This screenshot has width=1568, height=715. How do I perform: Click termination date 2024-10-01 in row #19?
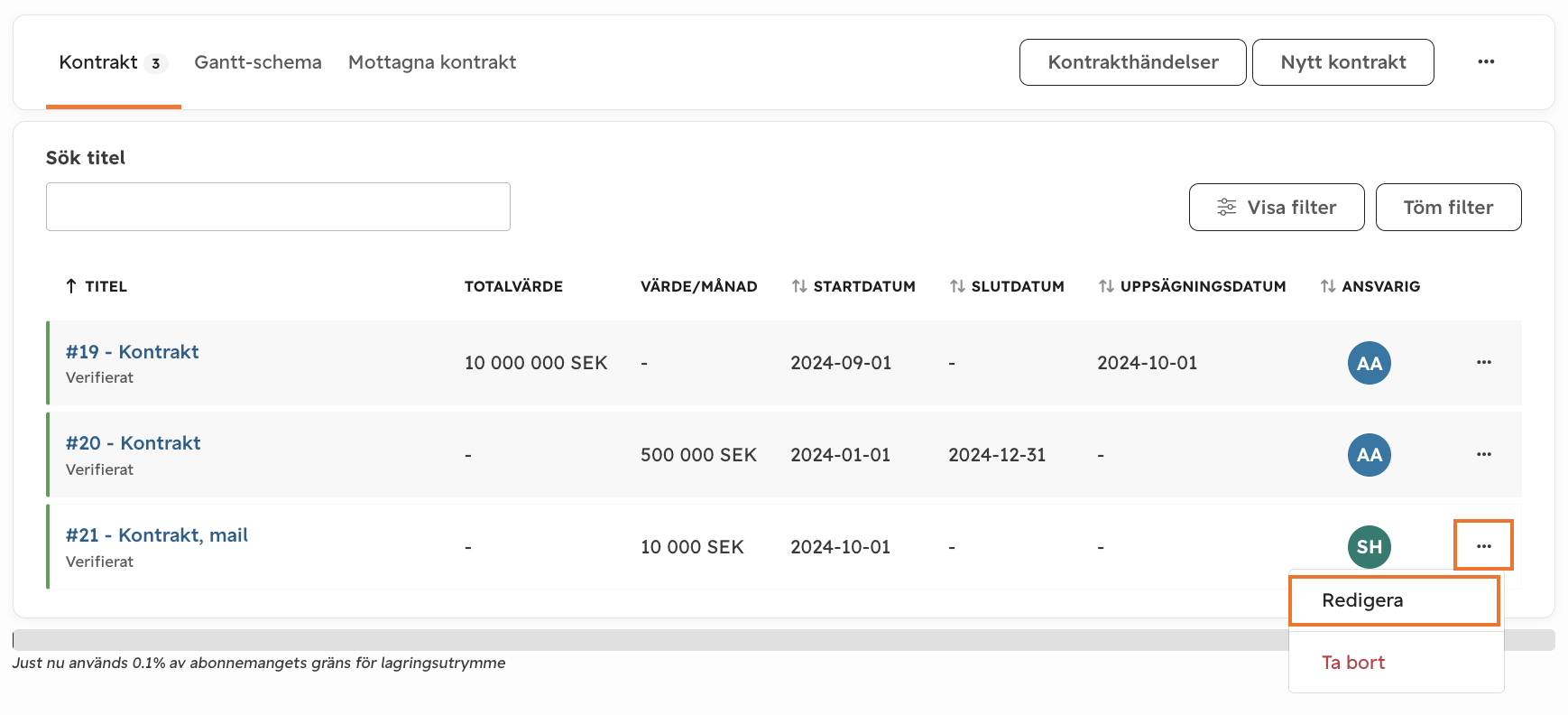[1148, 363]
